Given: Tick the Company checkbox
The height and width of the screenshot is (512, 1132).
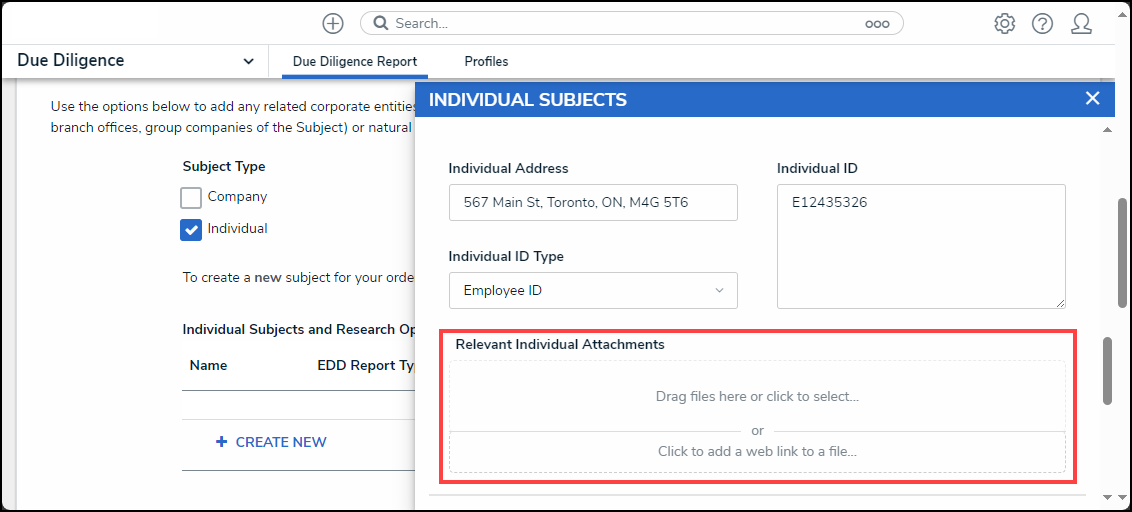Looking at the screenshot, I should 191,197.
